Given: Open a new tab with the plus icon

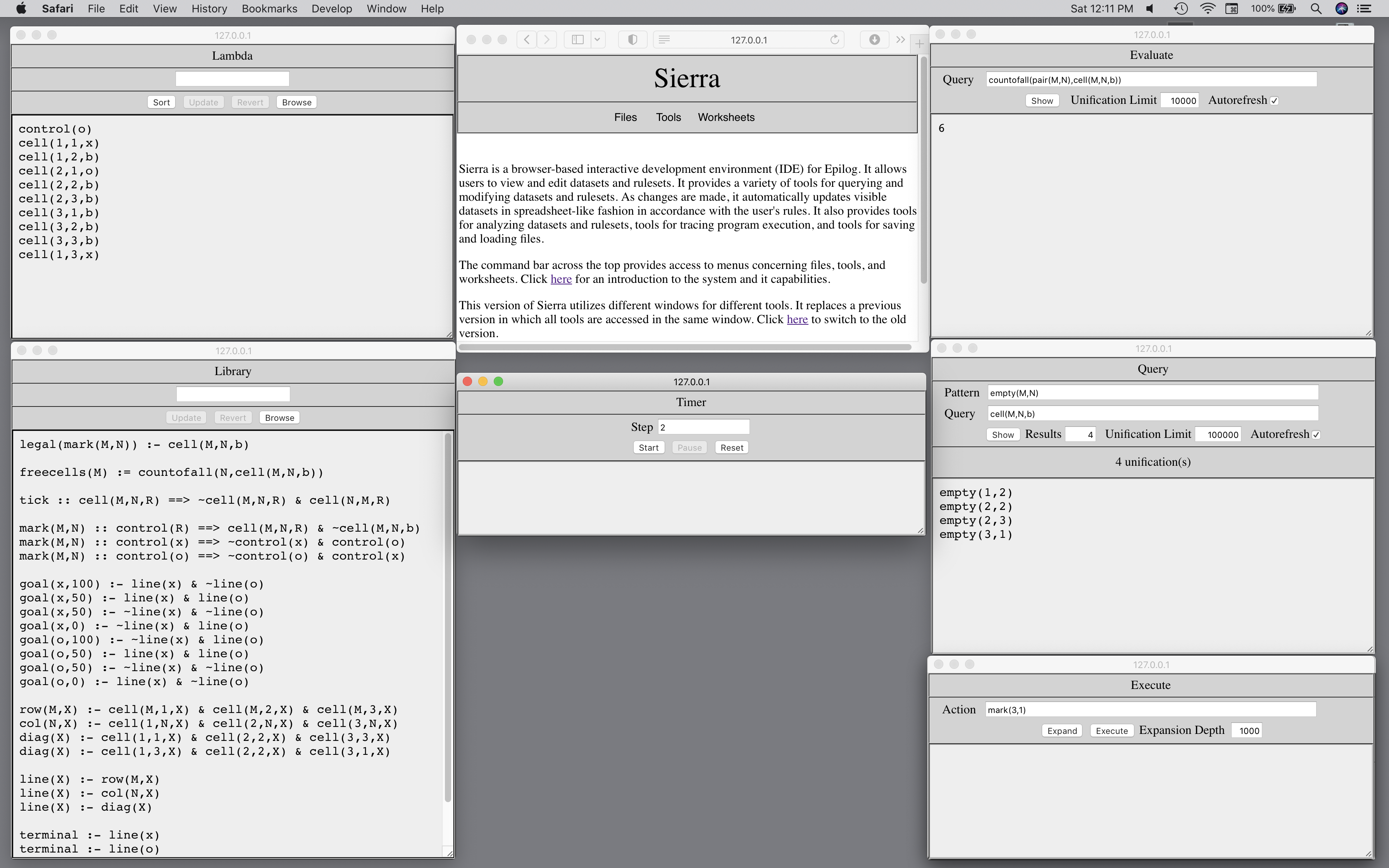Looking at the screenshot, I should (920, 43).
